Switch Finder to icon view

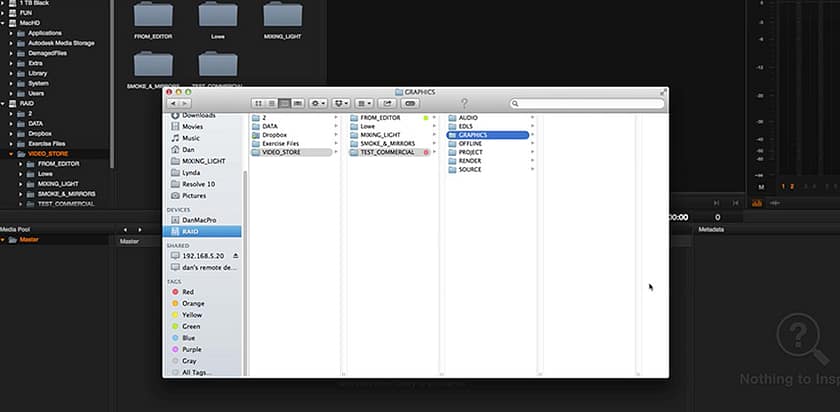pos(258,103)
